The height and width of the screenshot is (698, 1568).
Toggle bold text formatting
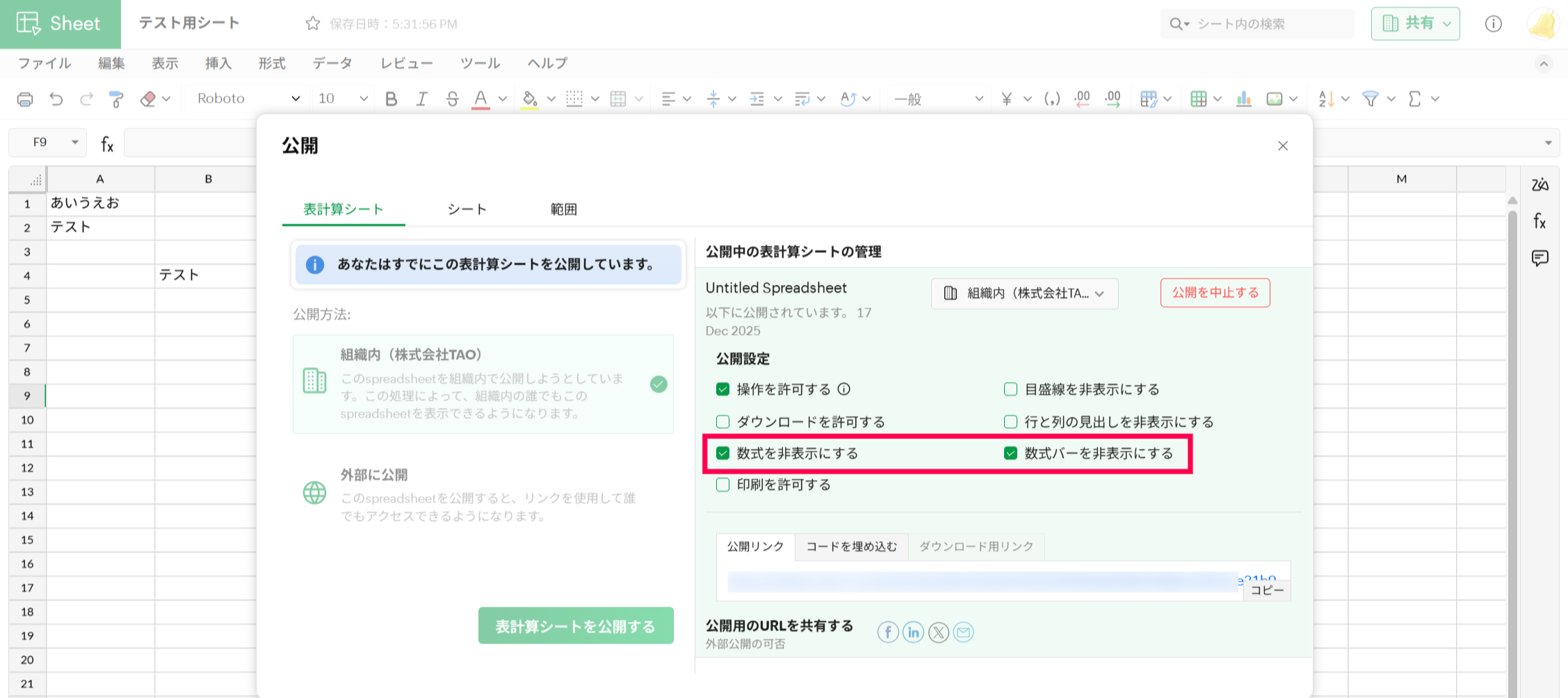[391, 99]
